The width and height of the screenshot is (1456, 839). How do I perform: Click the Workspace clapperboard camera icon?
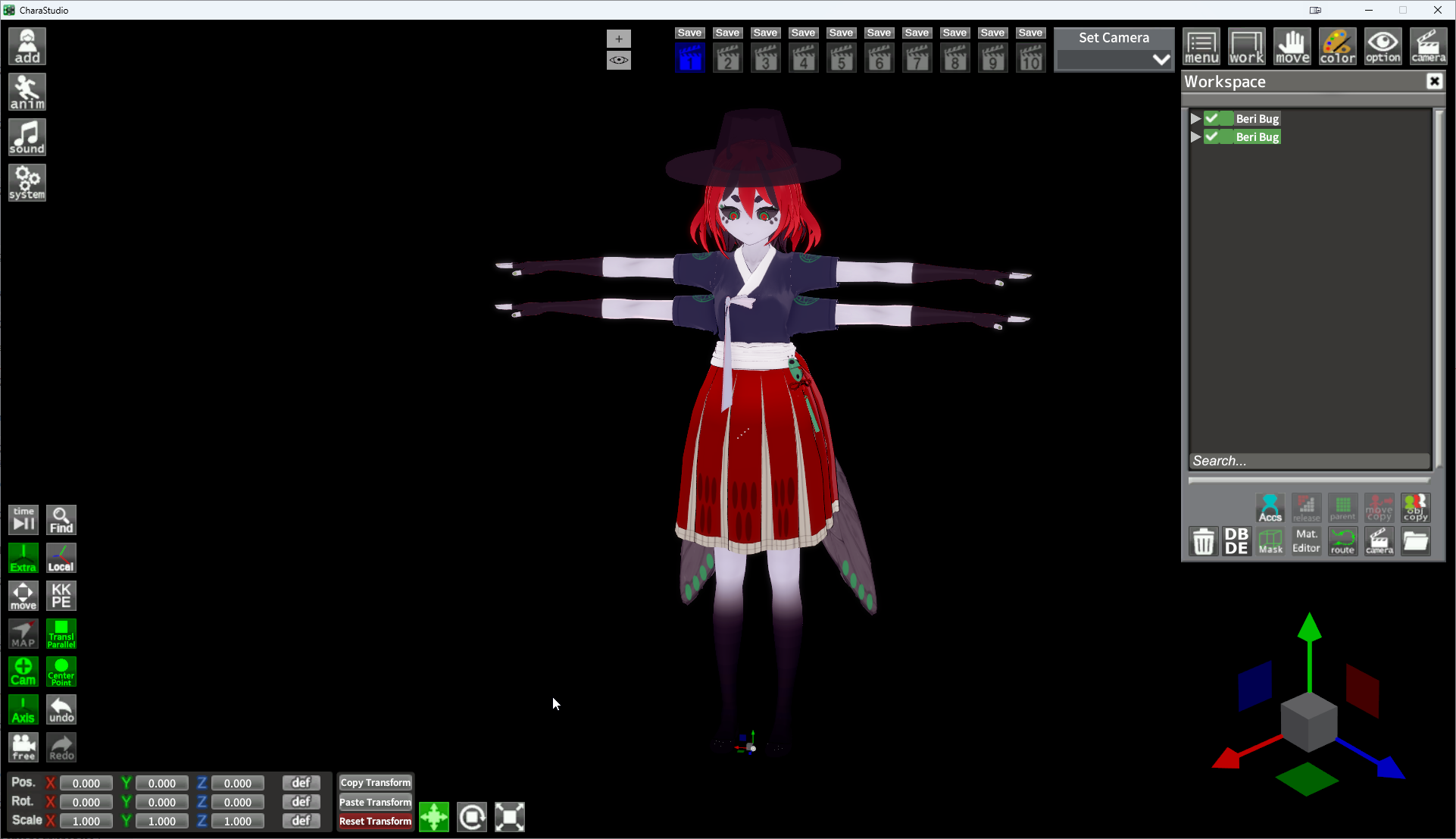click(x=1379, y=542)
